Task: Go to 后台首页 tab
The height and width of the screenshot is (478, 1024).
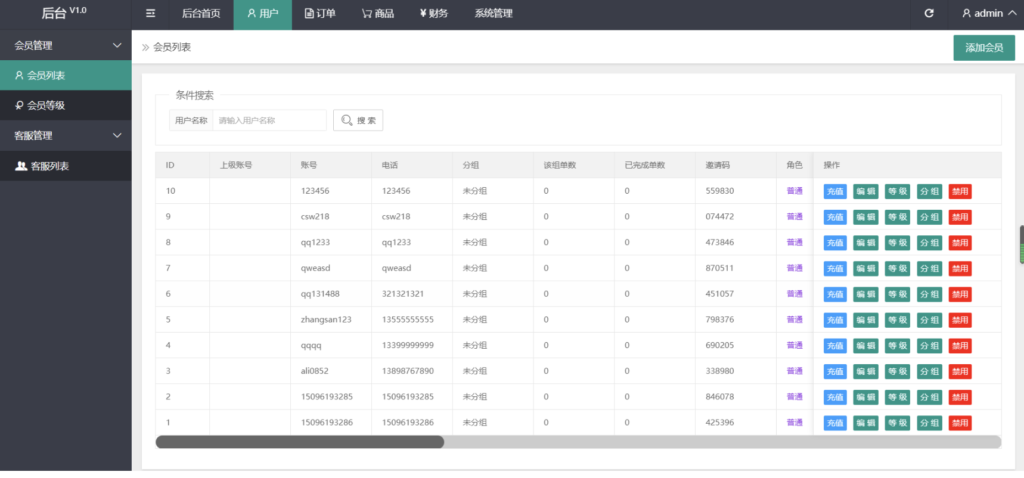Action: point(201,14)
